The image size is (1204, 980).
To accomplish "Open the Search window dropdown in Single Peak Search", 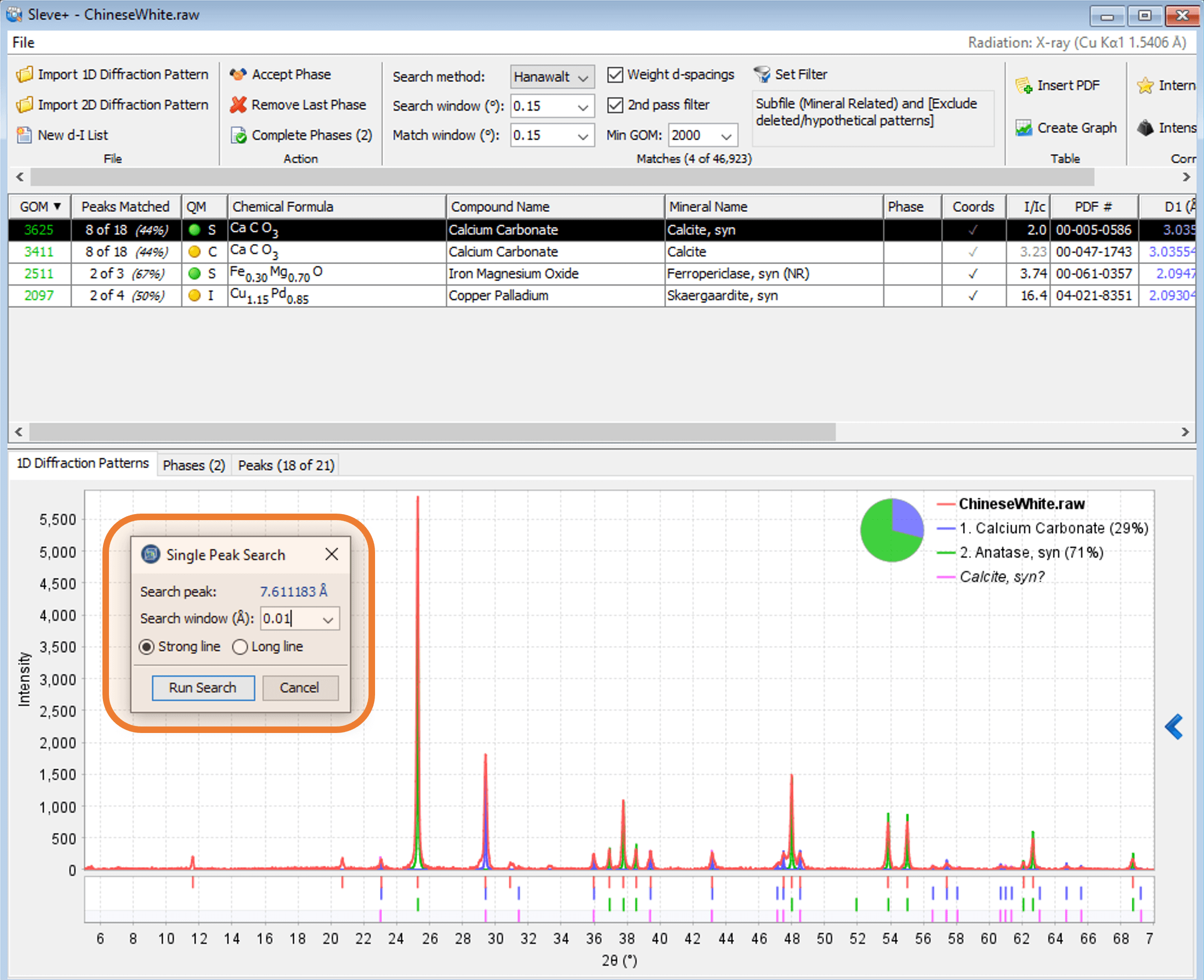I will tap(328, 618).
